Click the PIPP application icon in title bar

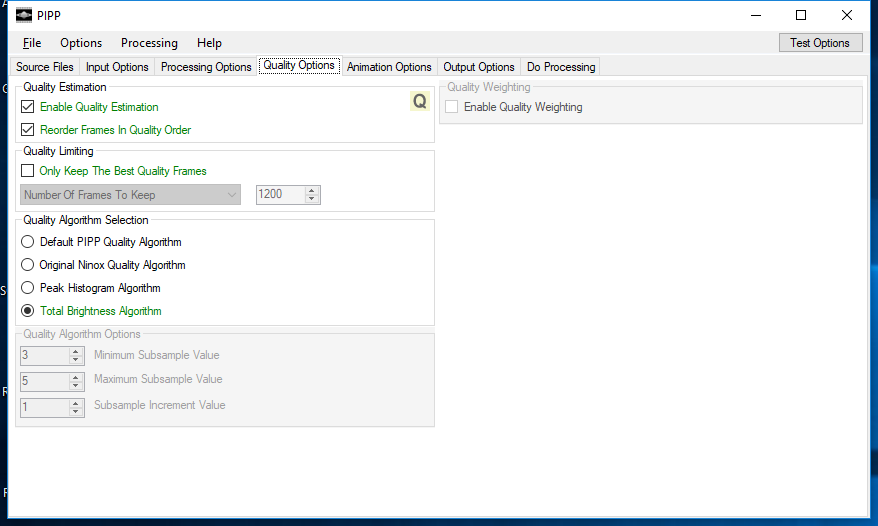click(24, 15)
